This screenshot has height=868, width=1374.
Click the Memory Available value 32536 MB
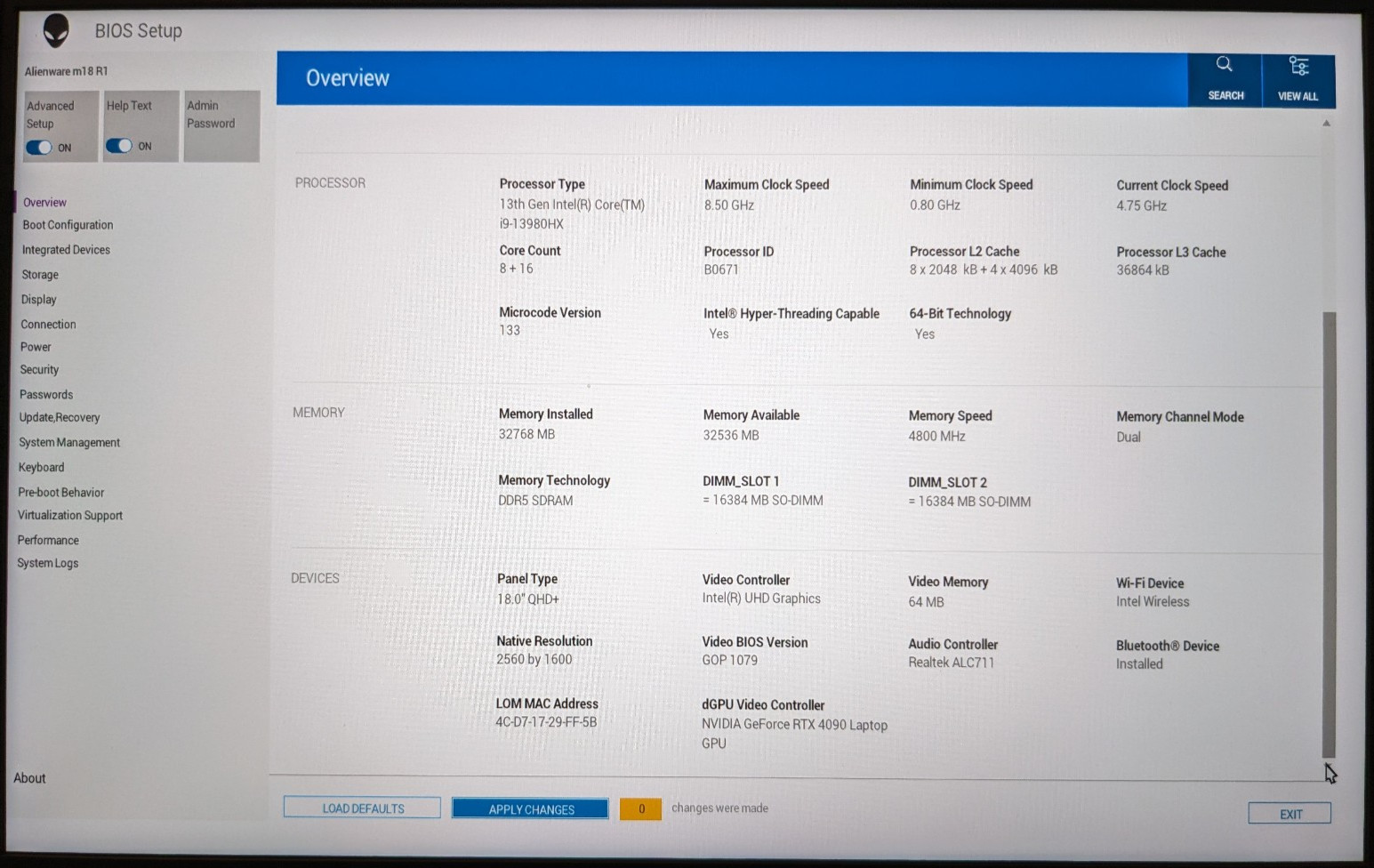[x=731, y=435]
